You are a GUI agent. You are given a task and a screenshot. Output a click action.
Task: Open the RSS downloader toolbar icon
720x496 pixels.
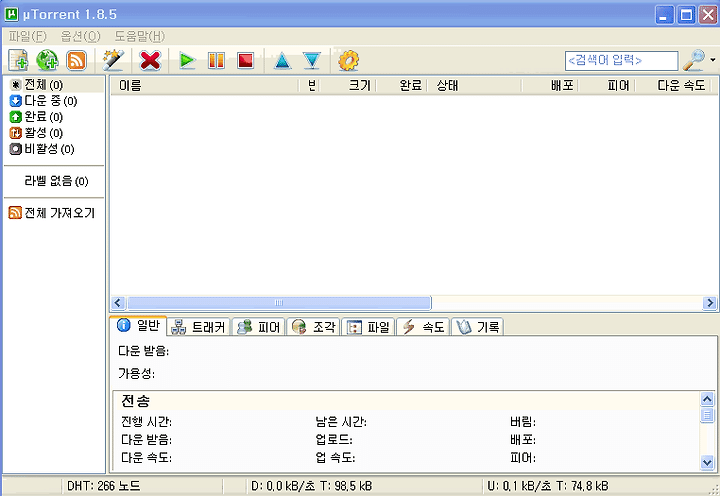click(76, 60)
